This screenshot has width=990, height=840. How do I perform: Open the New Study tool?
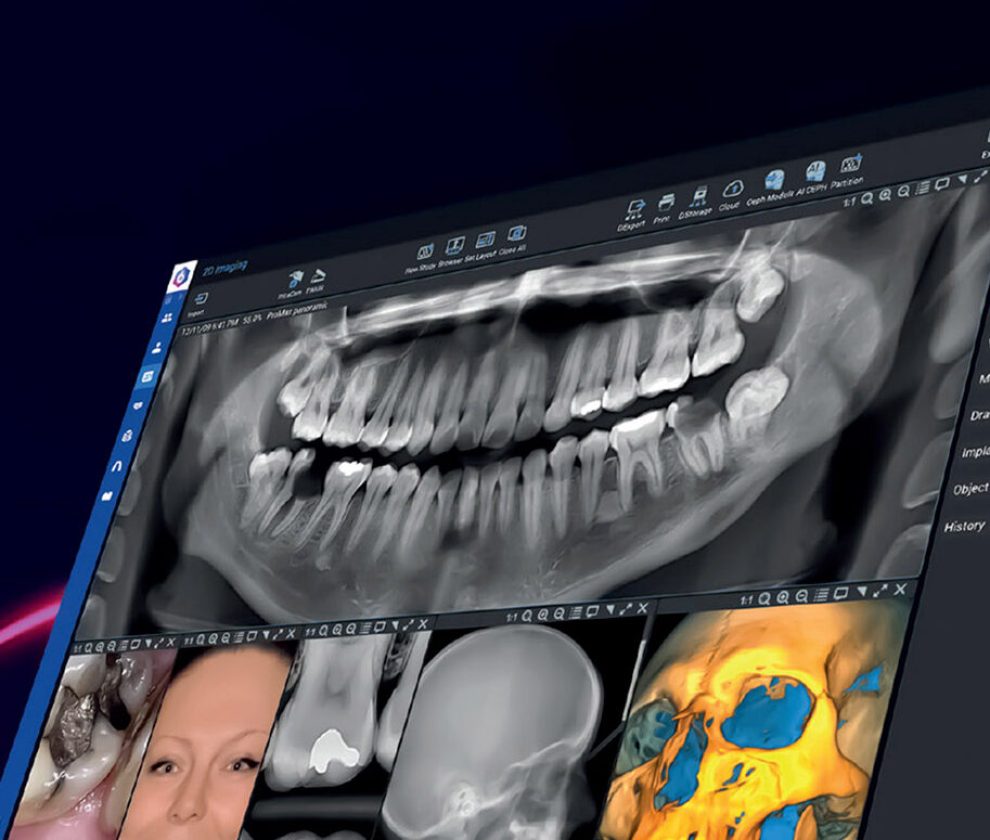pyautogui.click(x=424, y=251)
